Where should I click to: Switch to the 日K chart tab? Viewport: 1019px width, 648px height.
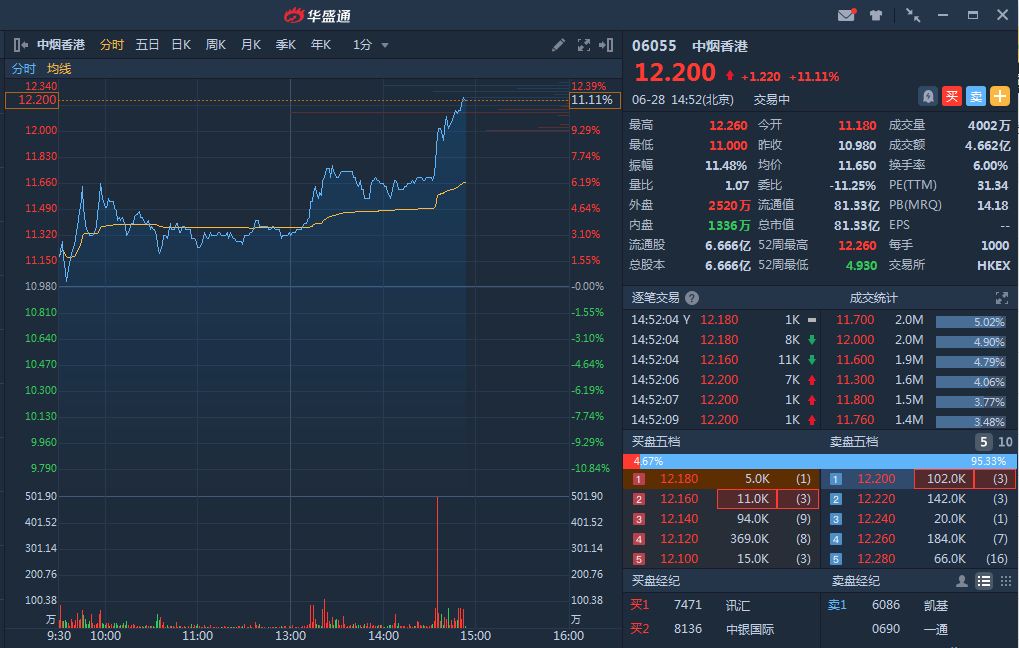181,45
